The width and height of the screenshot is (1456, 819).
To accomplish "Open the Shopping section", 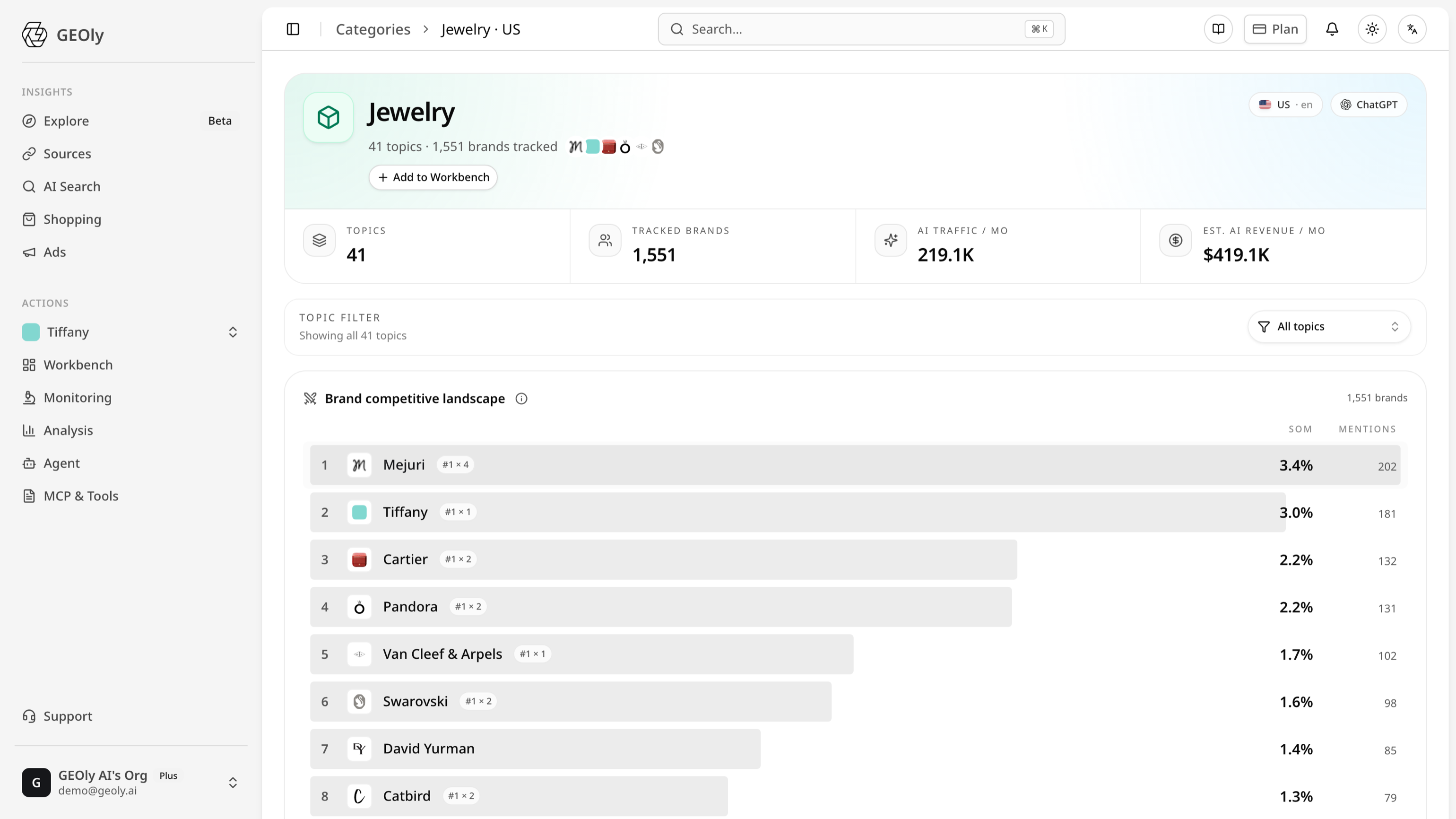I will pyautogui.click(x=131, y=219).
